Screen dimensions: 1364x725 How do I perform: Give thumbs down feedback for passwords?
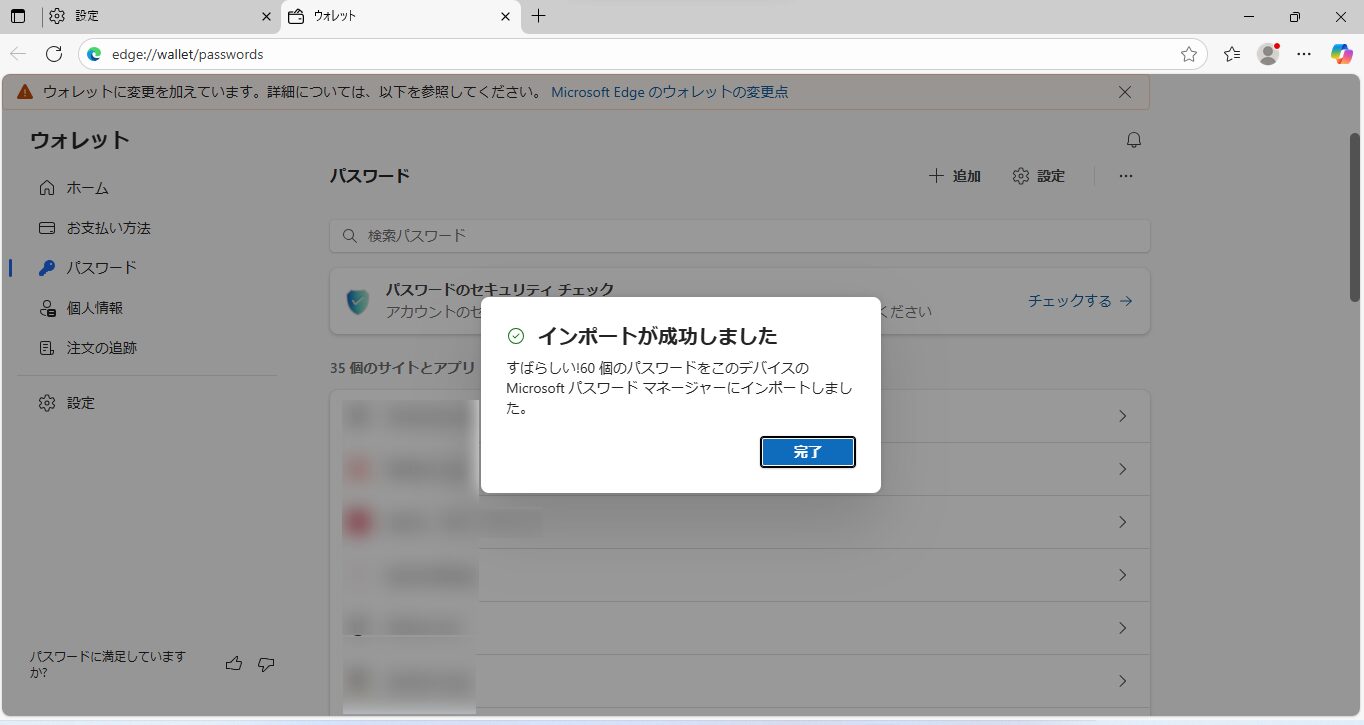tap(266, 664)
